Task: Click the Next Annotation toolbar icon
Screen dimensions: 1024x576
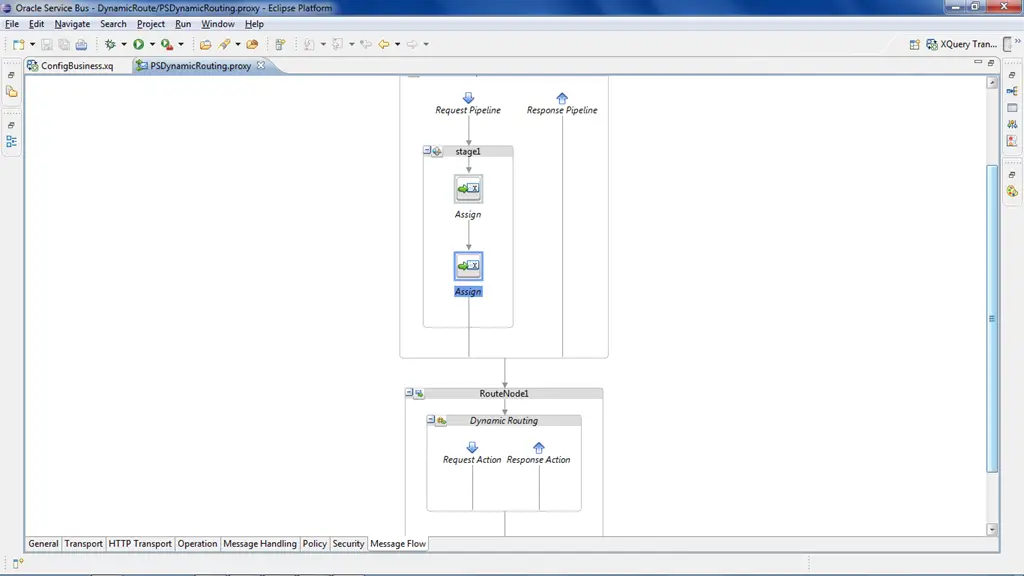Action: [309, 44]
